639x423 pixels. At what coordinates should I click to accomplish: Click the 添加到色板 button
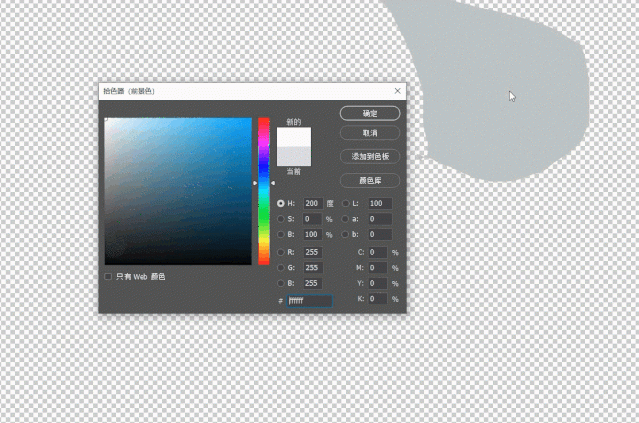tap(370, 156)
